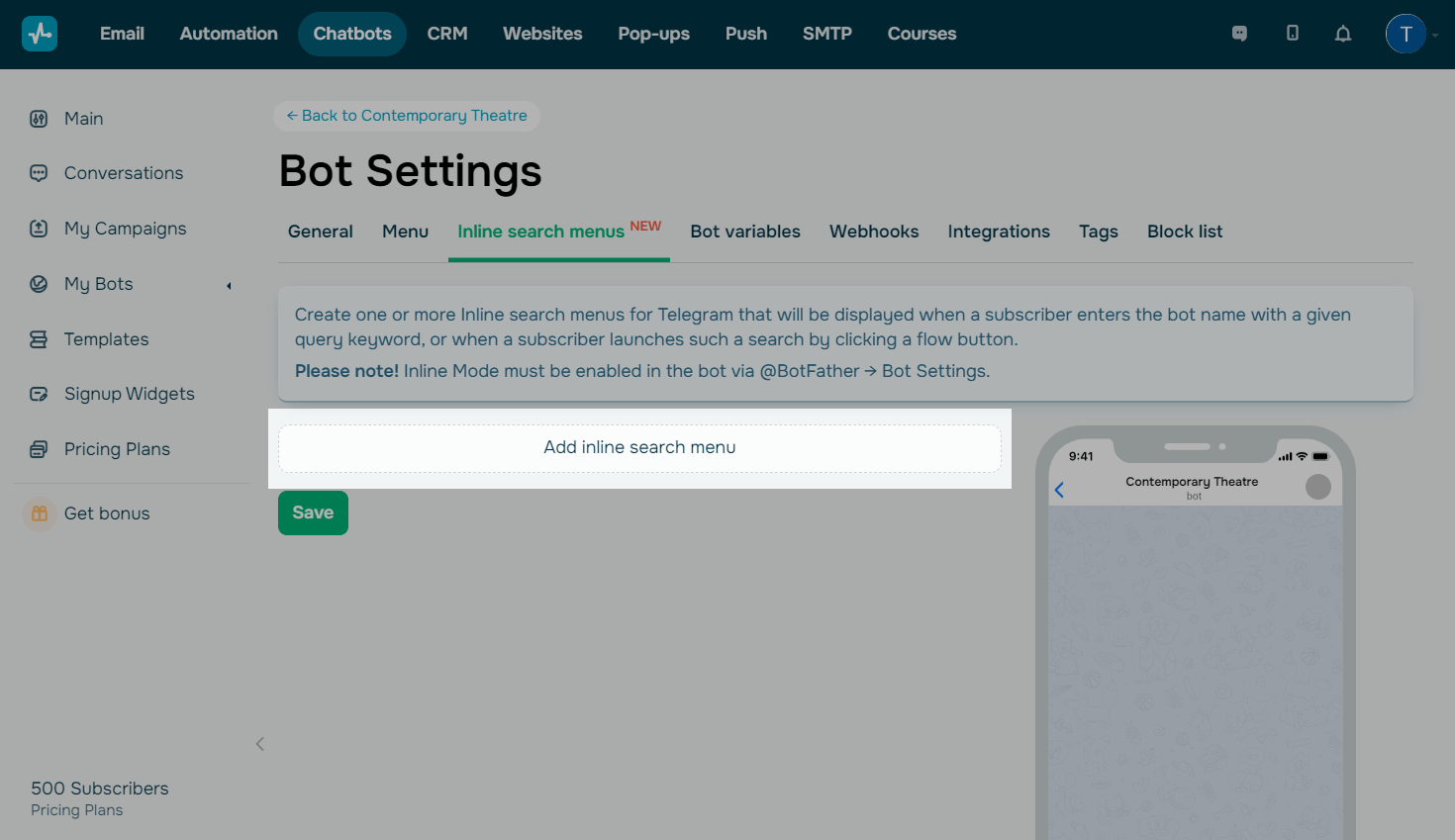Click the 'Please note!' bold text

[x=346, y=371]
